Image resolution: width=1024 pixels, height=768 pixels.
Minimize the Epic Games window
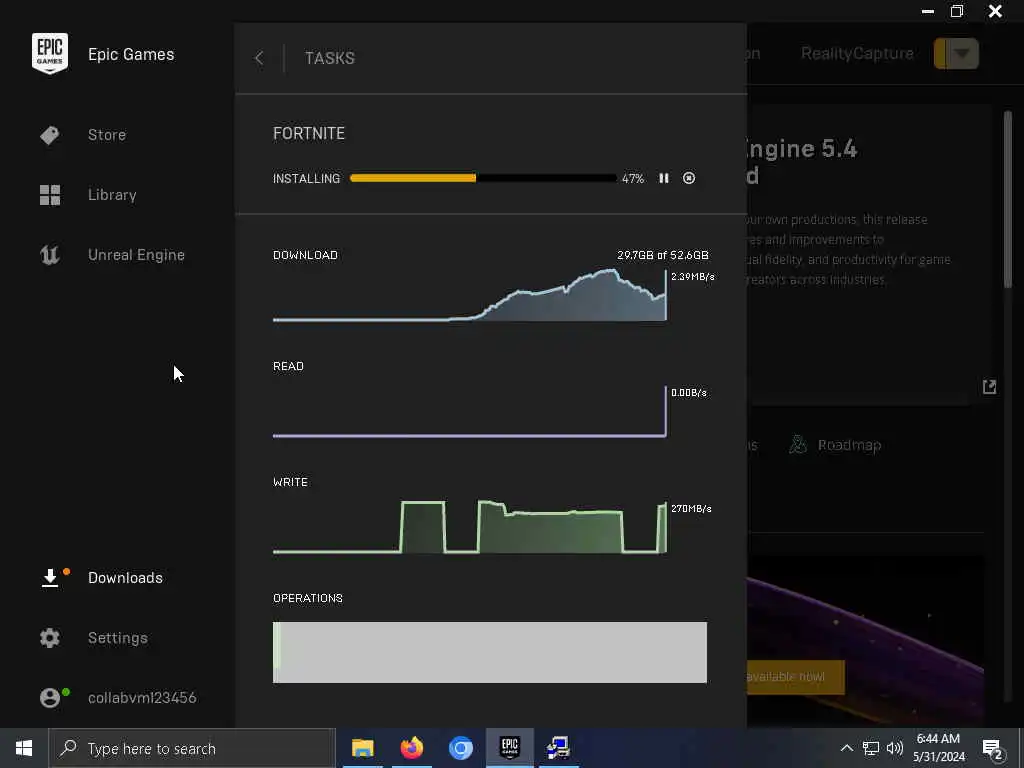pyautogui.click(x=927, y=11)
